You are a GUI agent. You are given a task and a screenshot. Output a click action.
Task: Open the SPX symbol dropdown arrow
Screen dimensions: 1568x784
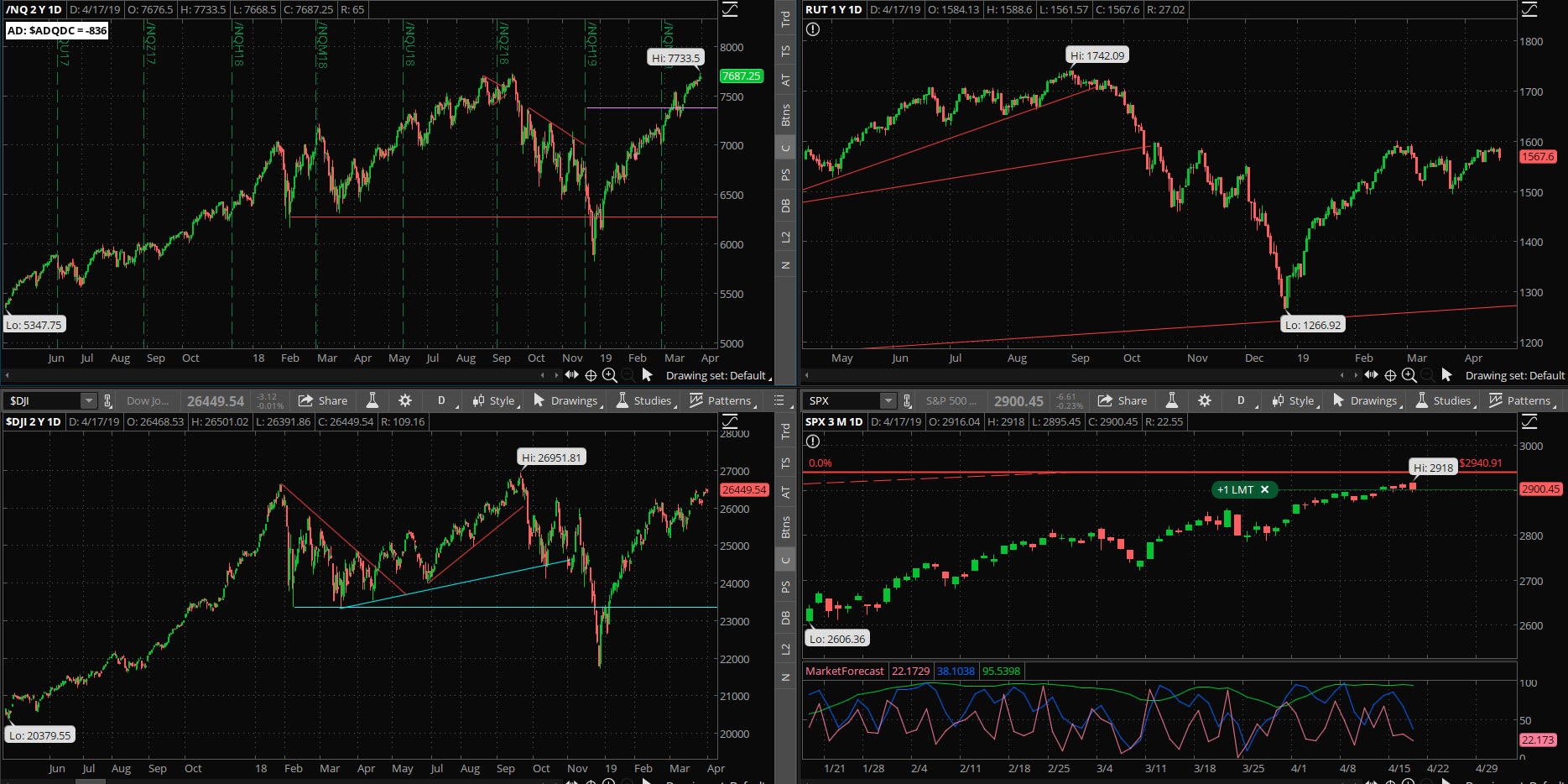click(888, 401)
